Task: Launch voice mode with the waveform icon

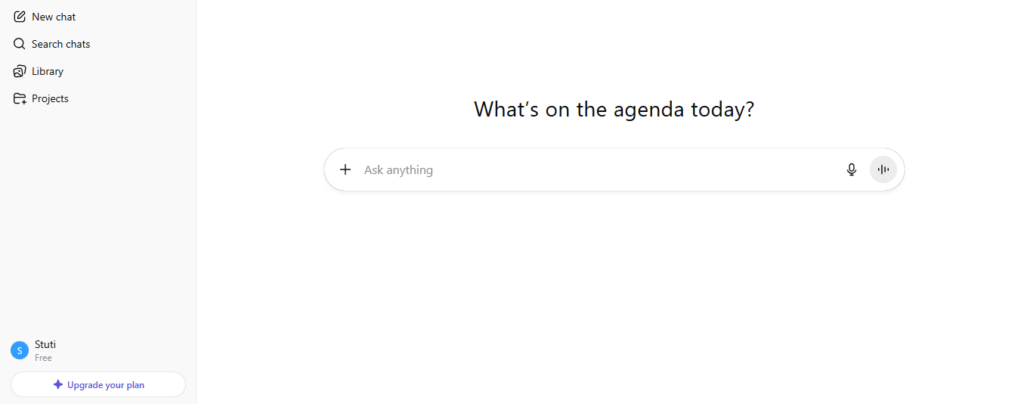Action: tap(883, 170)
